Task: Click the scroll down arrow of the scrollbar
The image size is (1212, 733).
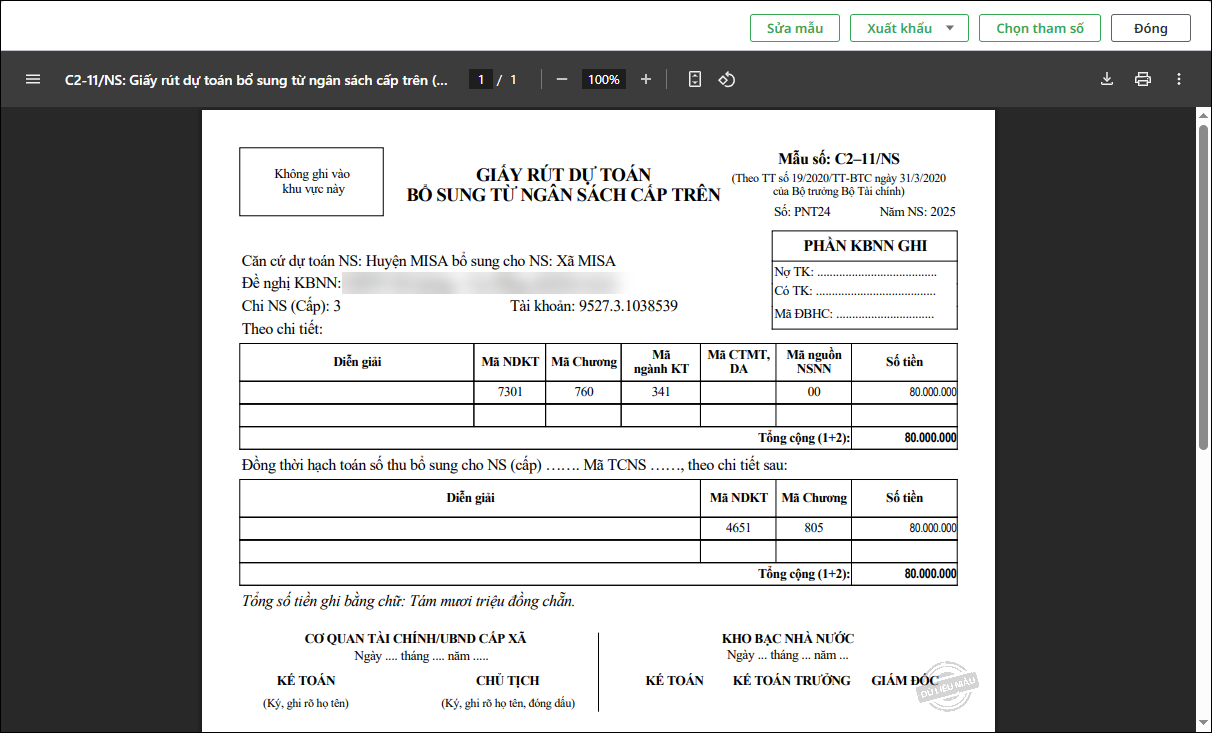Action: 1203,724
